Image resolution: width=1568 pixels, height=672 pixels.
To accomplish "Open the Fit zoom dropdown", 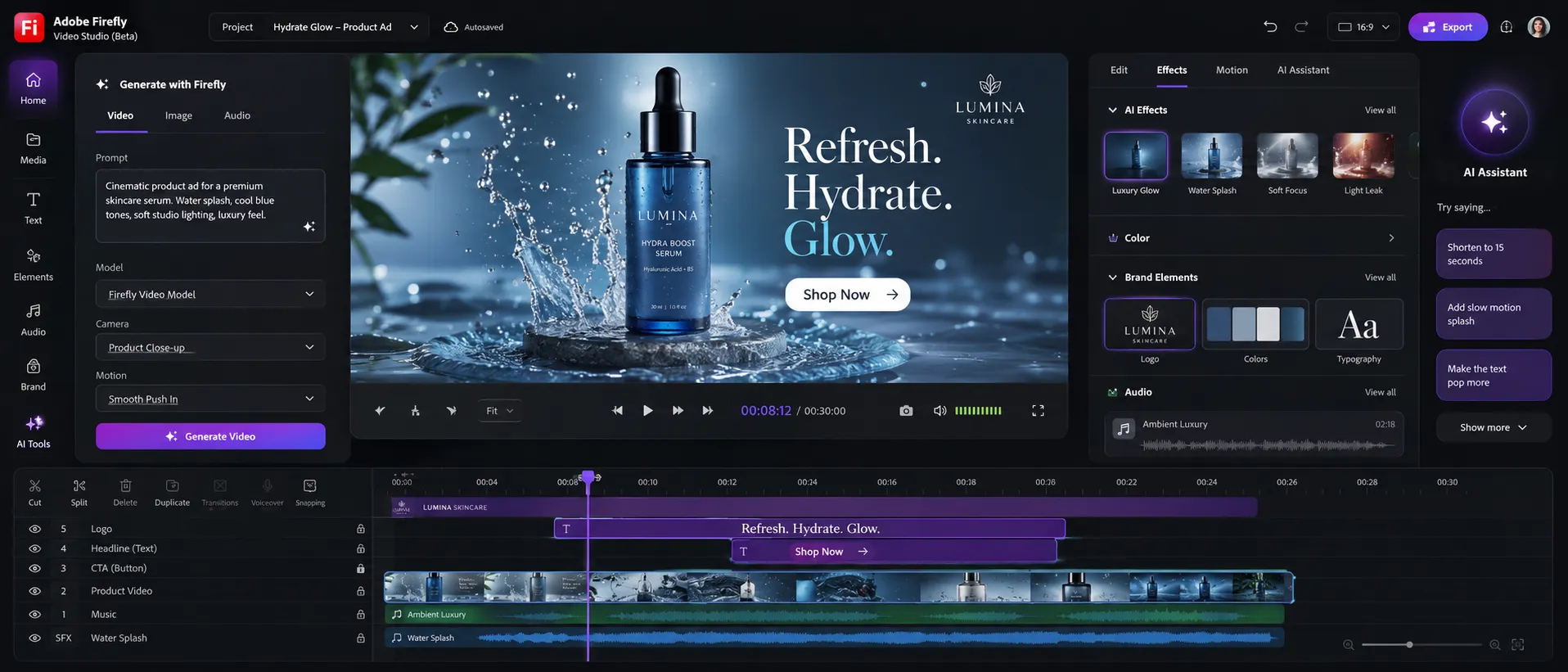I will click(x=499, y=411).
